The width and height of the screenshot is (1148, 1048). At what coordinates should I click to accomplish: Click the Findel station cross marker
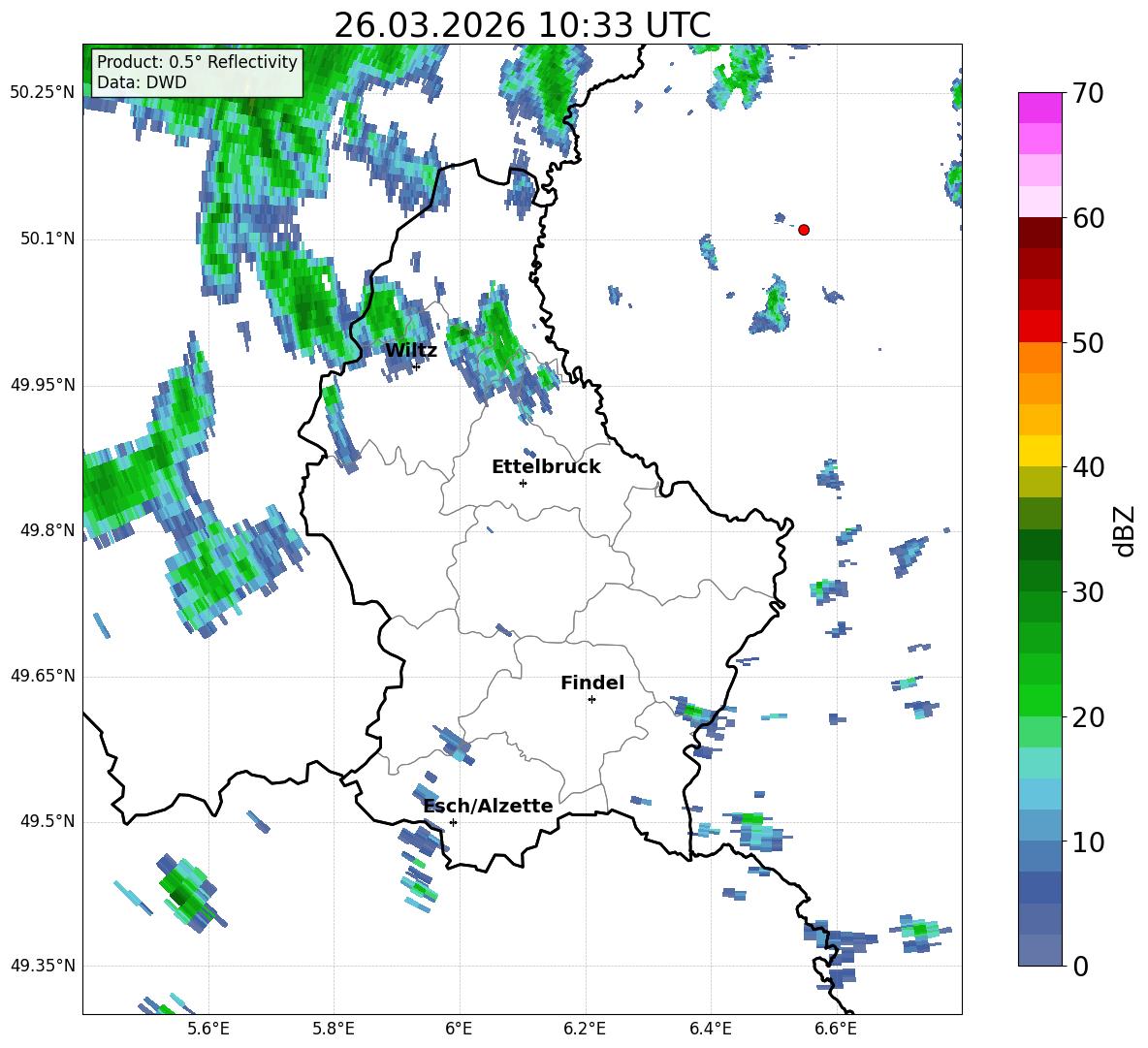[591, 700]
